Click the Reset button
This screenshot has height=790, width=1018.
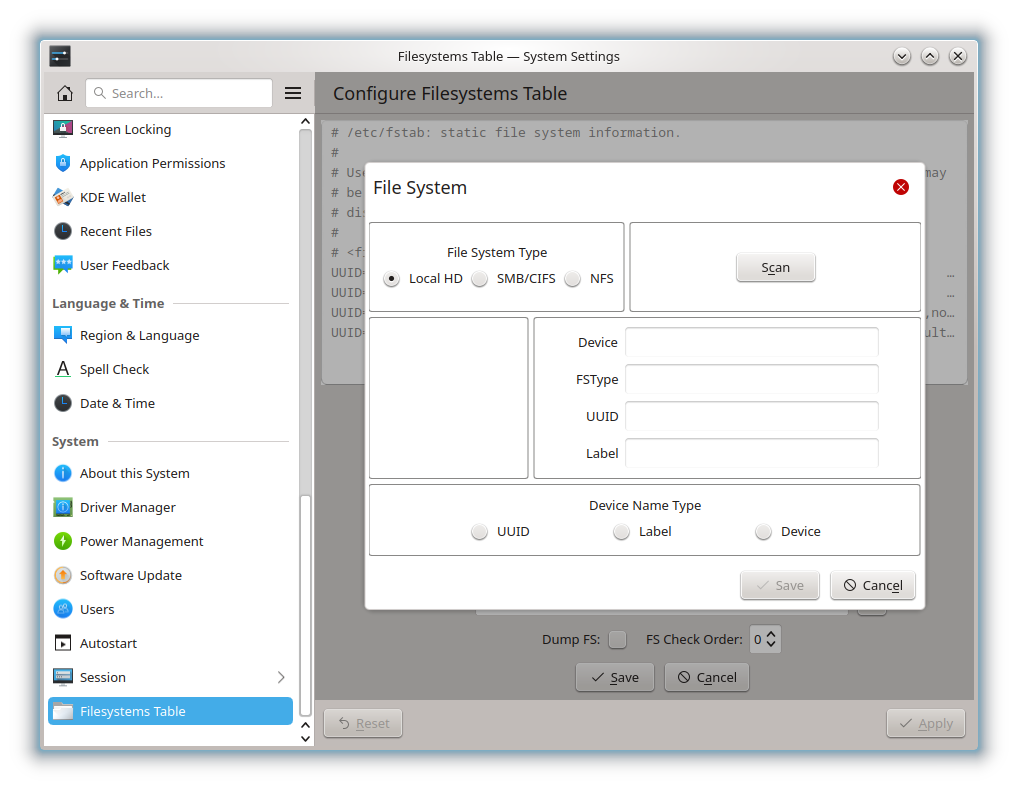[x=363, y=723]
